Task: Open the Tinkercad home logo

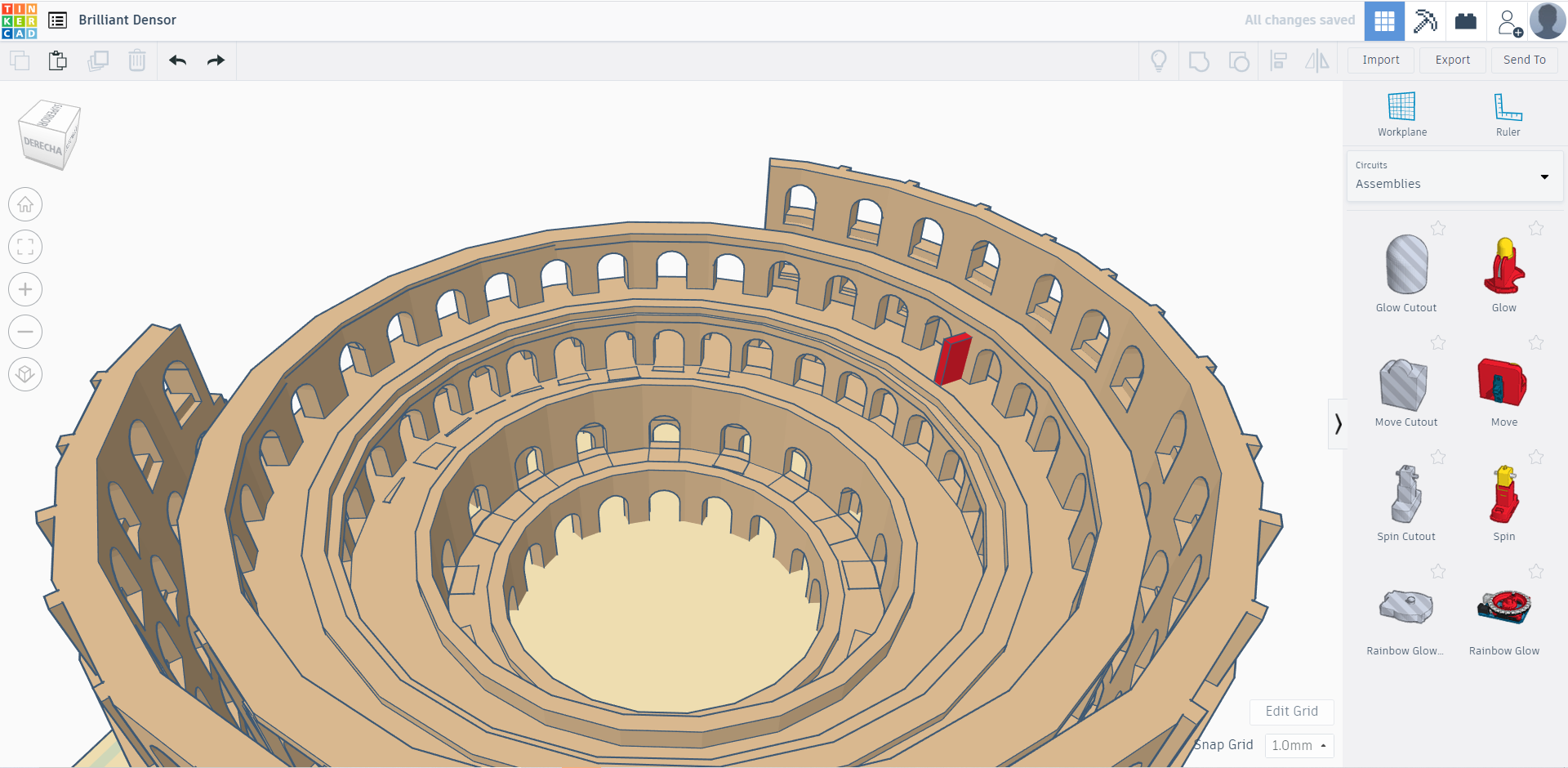Action: click(20, 20)
